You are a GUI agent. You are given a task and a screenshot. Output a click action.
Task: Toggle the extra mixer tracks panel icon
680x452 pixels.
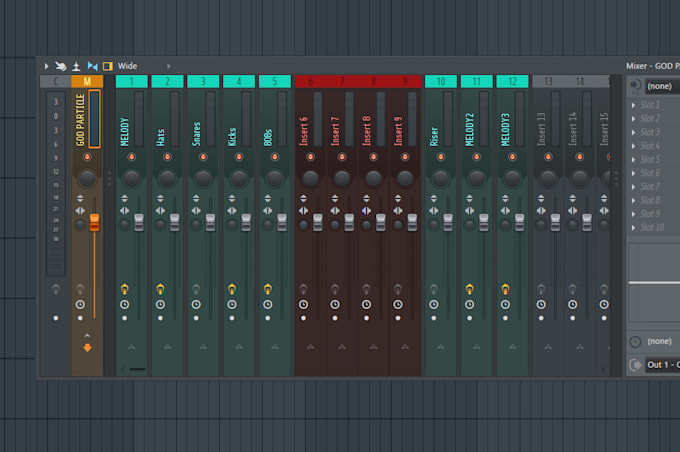pyautogui.click(x=108, y=66)
